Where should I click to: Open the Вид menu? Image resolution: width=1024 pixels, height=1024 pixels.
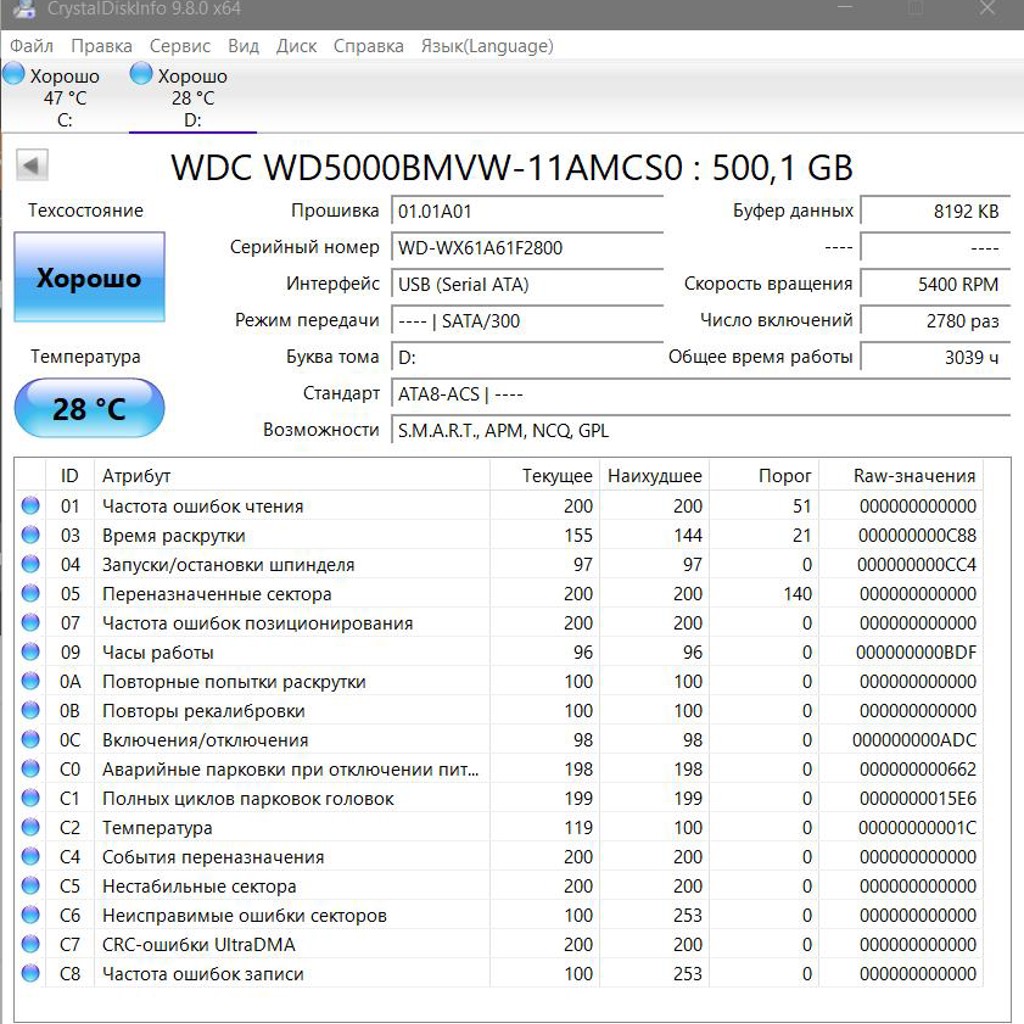[243, 46]
